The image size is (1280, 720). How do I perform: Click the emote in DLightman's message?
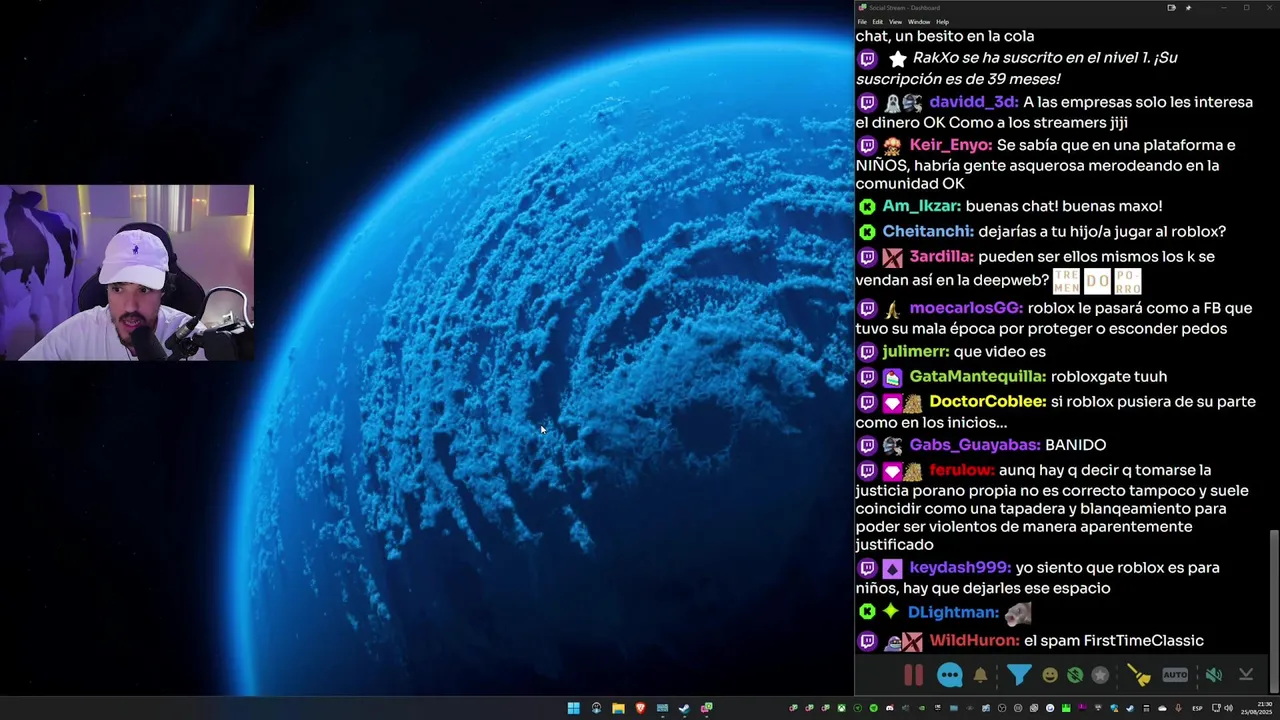point(1018,612)
